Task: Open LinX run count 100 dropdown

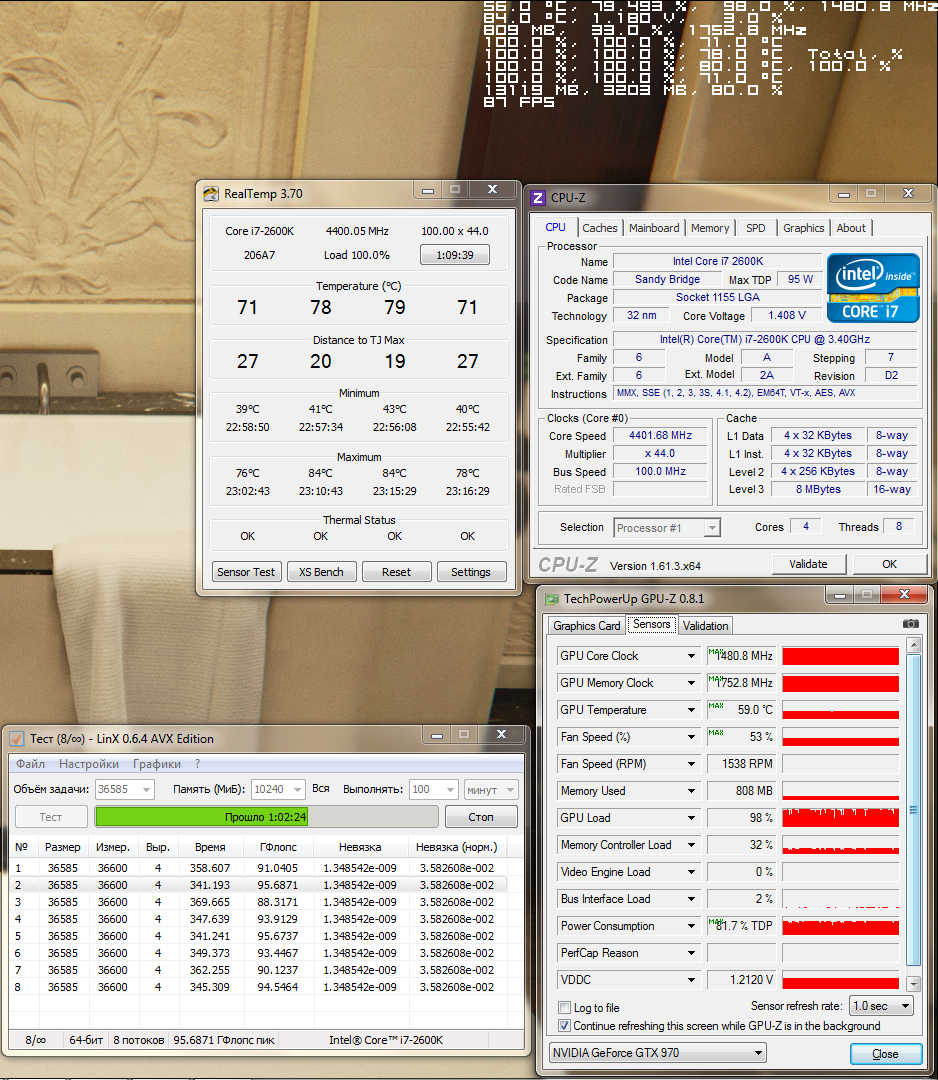Action: point(433,789)
